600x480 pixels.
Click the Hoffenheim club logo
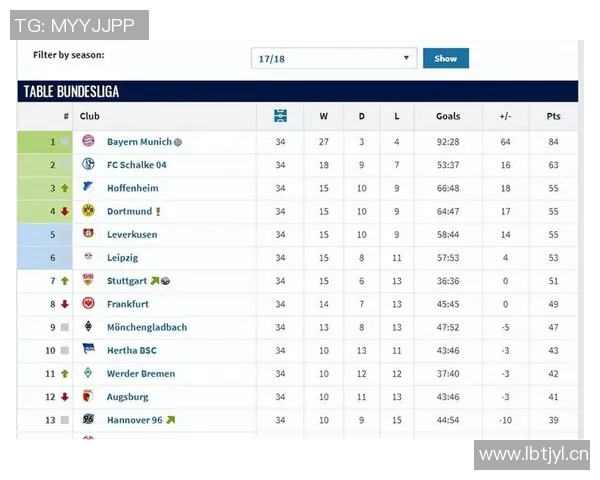(88, 188)
